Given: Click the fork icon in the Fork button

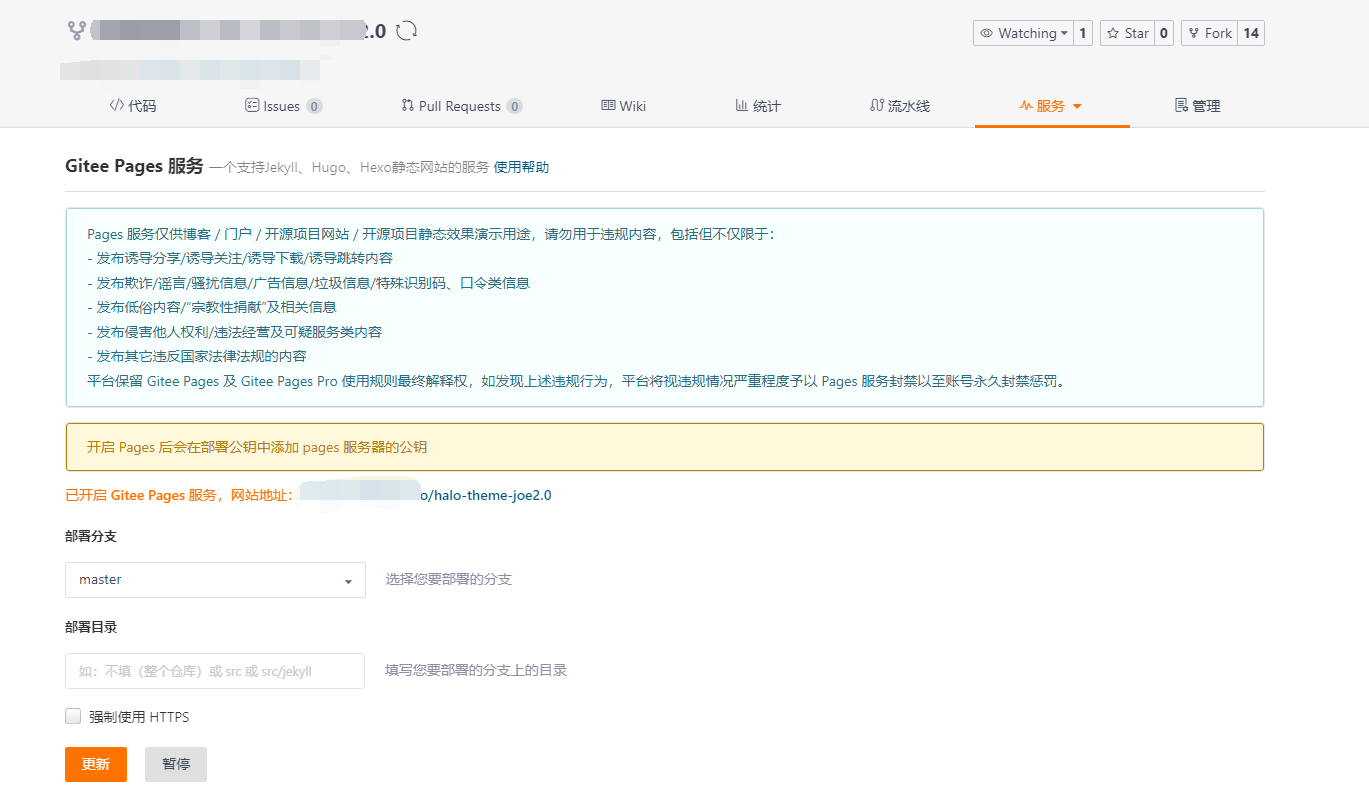Looking at the screenshot, I should pos(1194,33).
